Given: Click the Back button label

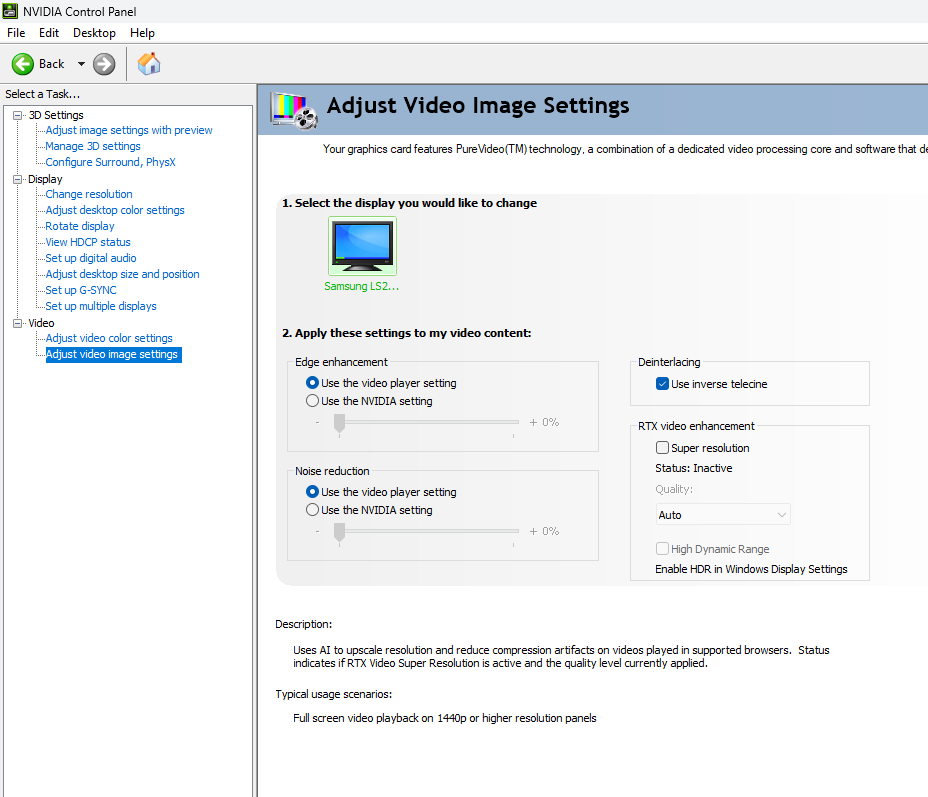Looking at the screenshot, I should tap(51, 64).
